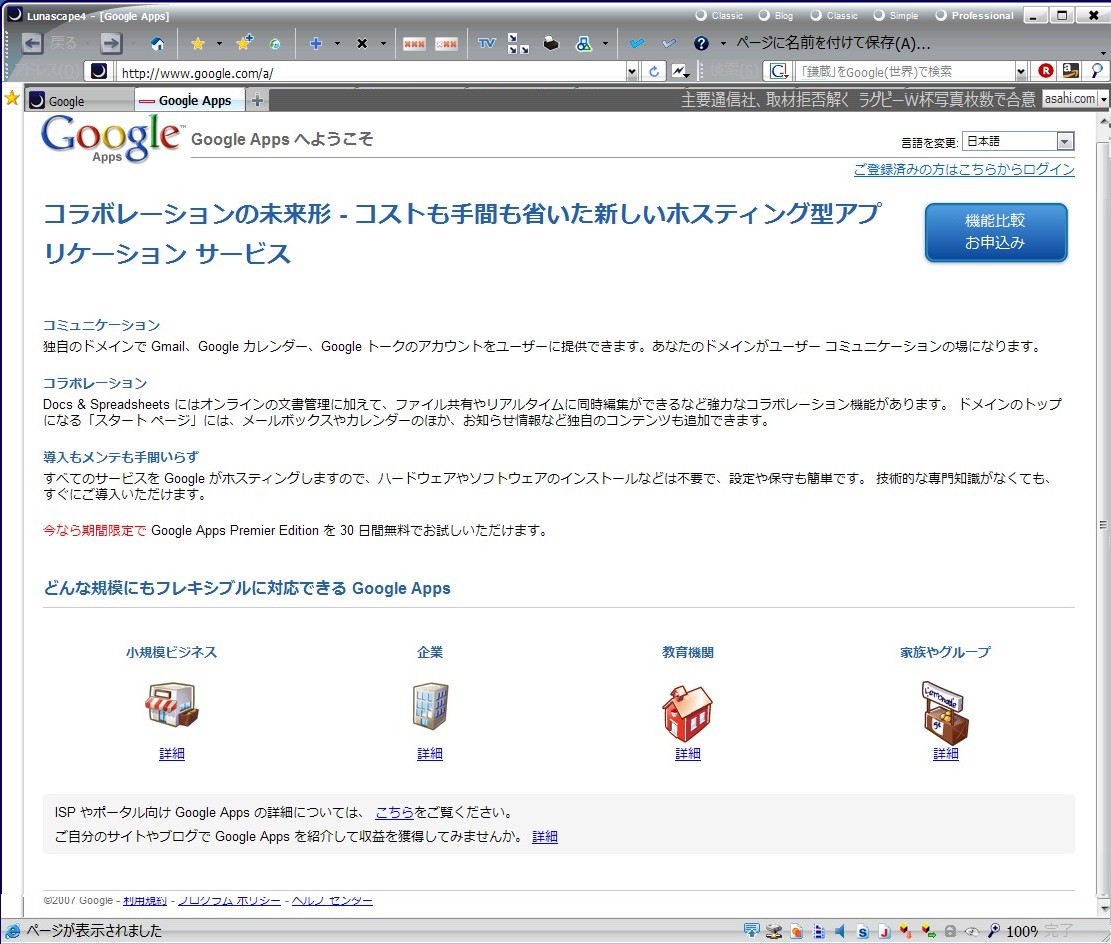Click the first blue checkmark icon
Screen dimensions: 1111x944
click(637, 44)
